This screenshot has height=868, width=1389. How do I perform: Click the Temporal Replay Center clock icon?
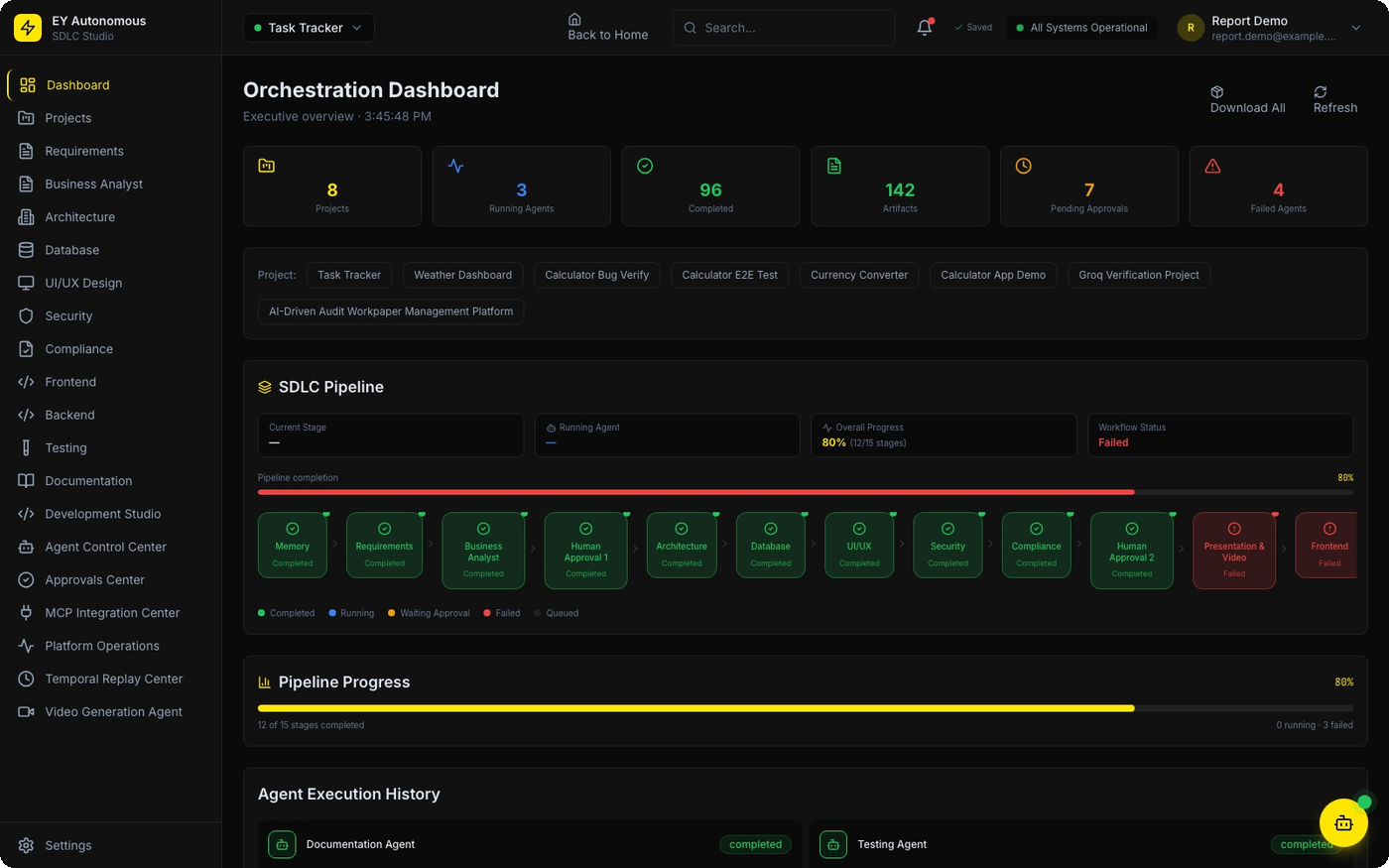pyautogui.click(x=27, y=679)
